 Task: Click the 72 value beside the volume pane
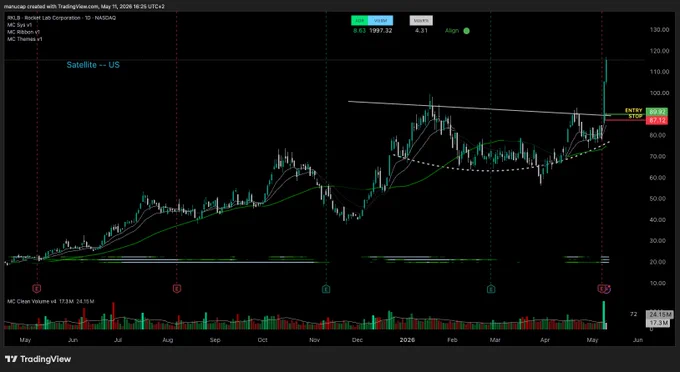[x=634, y=314]
